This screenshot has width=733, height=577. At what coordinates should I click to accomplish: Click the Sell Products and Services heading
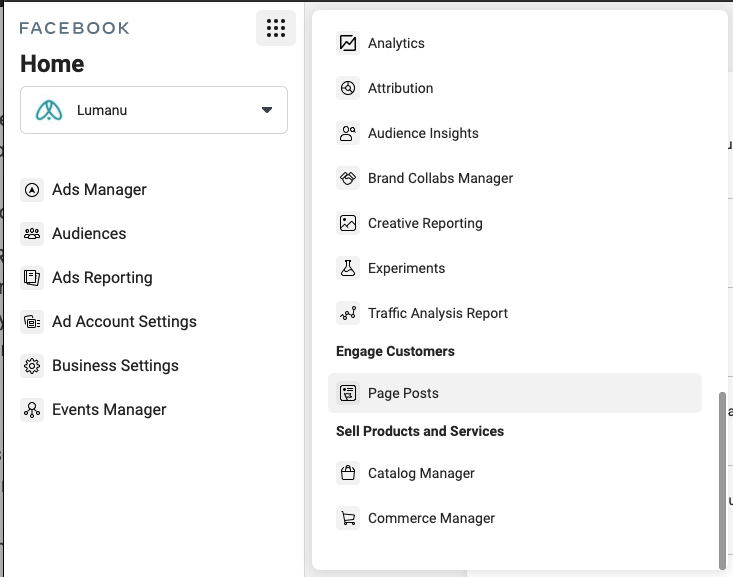(x=420, y=431)
